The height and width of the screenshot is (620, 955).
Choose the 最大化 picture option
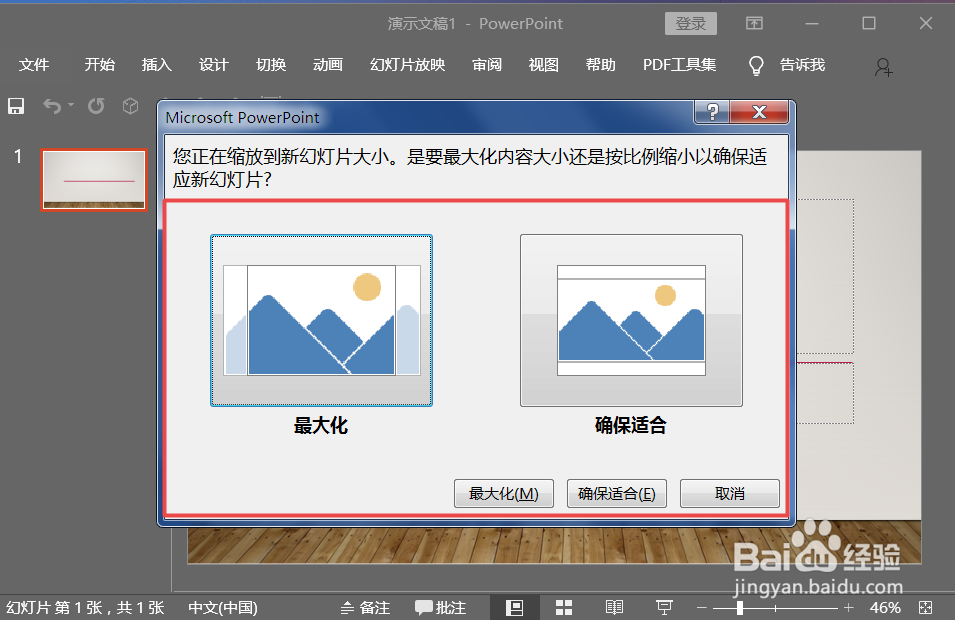(x=322, y=320)
